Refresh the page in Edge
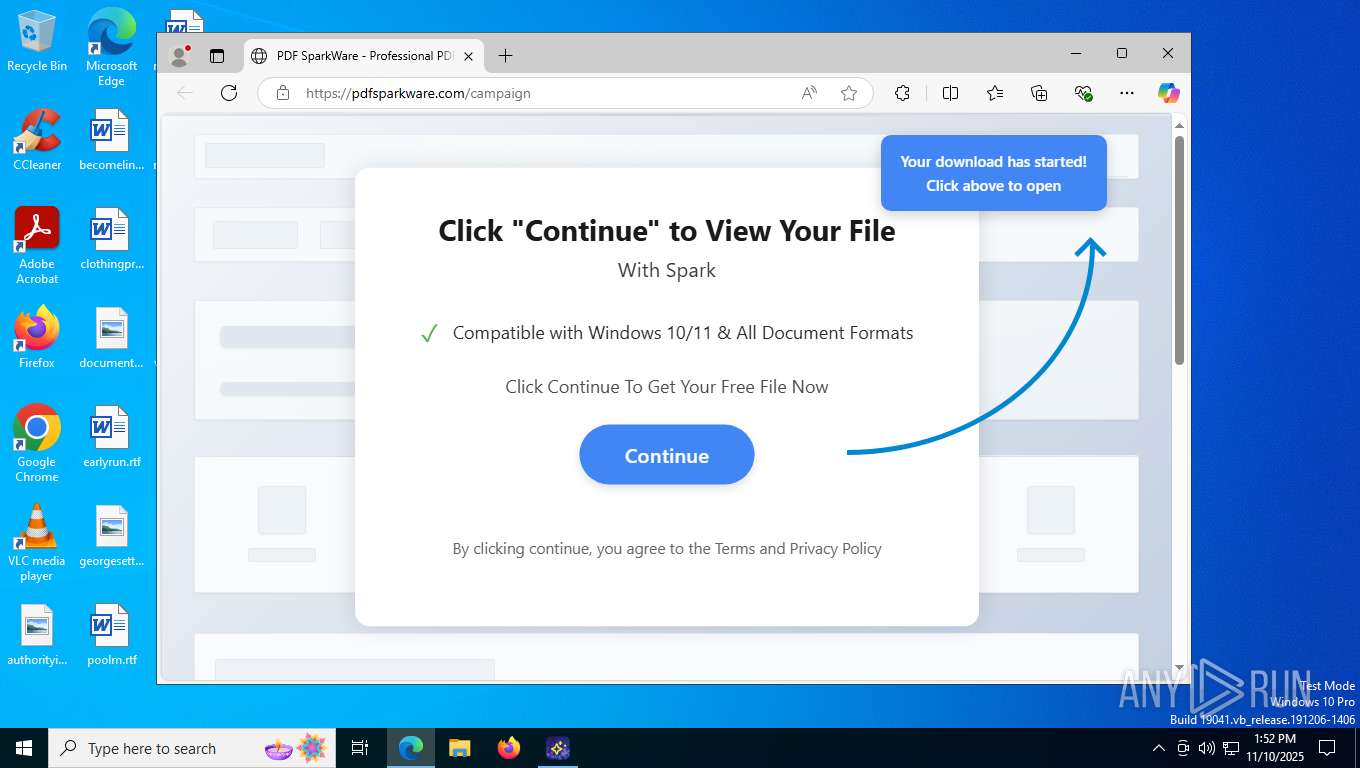Screen dimensions: 1360x768 coord(229,93)
